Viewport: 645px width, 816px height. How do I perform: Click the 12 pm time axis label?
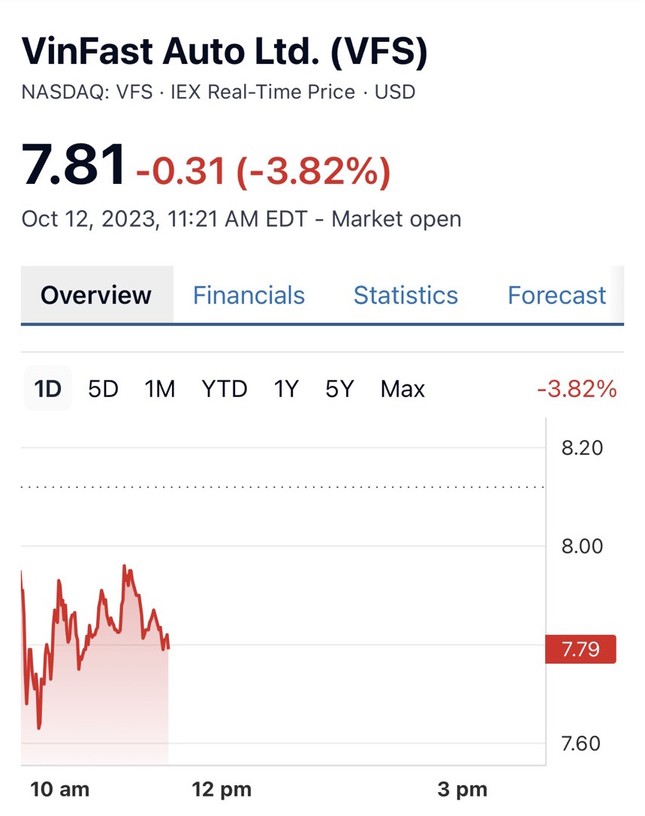coord(221,789)
